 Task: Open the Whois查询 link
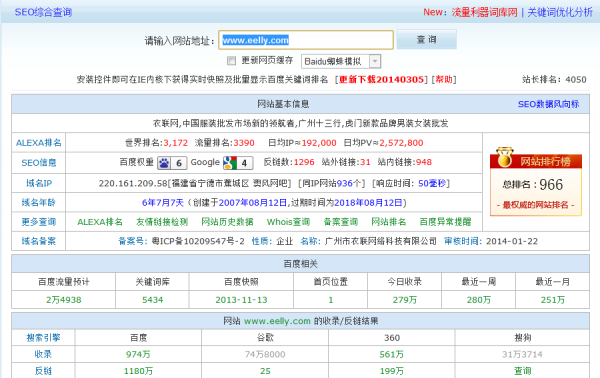(x=288, y=222)
